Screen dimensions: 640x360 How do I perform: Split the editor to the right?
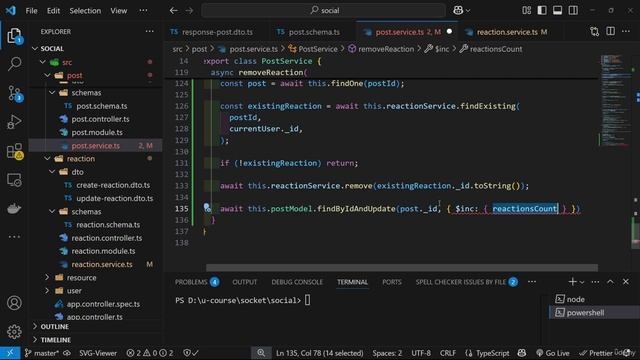click(610, 32)
